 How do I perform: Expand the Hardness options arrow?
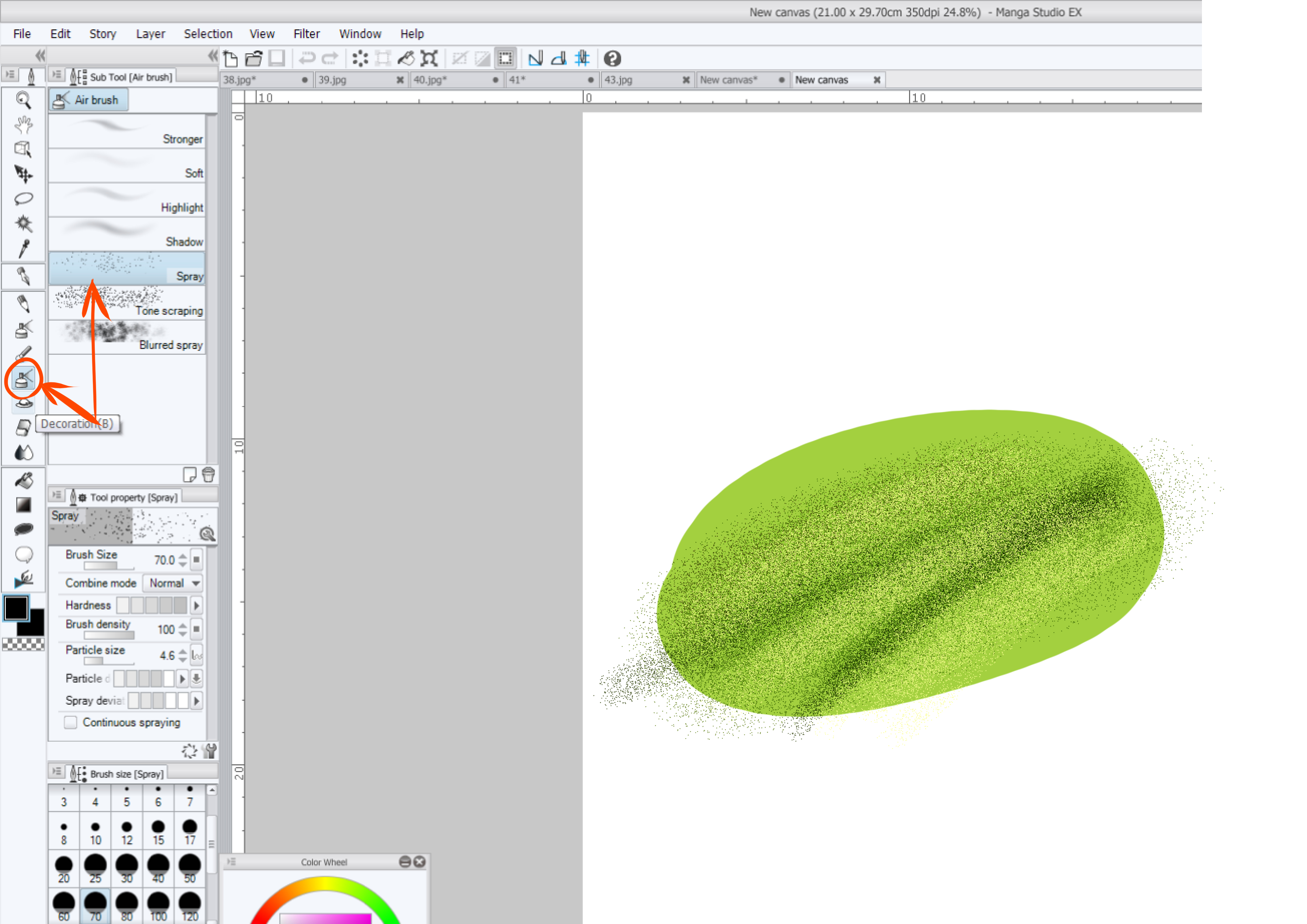196,605
